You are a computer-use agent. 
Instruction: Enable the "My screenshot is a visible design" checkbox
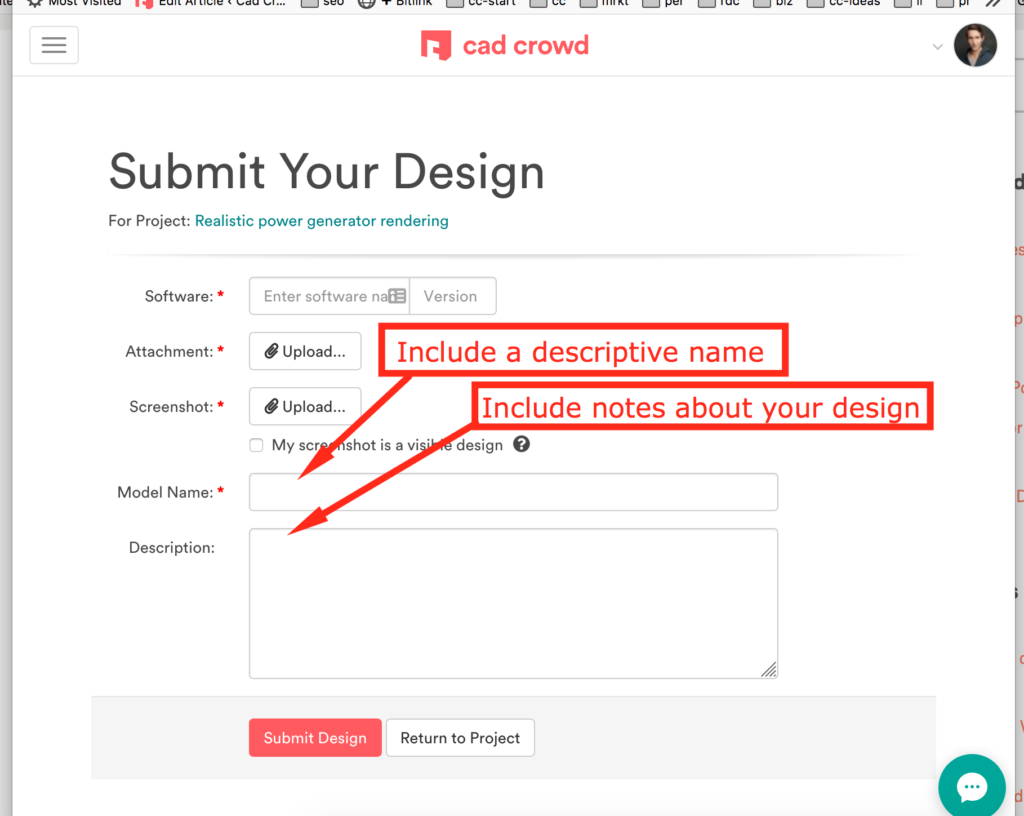(256, 445)
